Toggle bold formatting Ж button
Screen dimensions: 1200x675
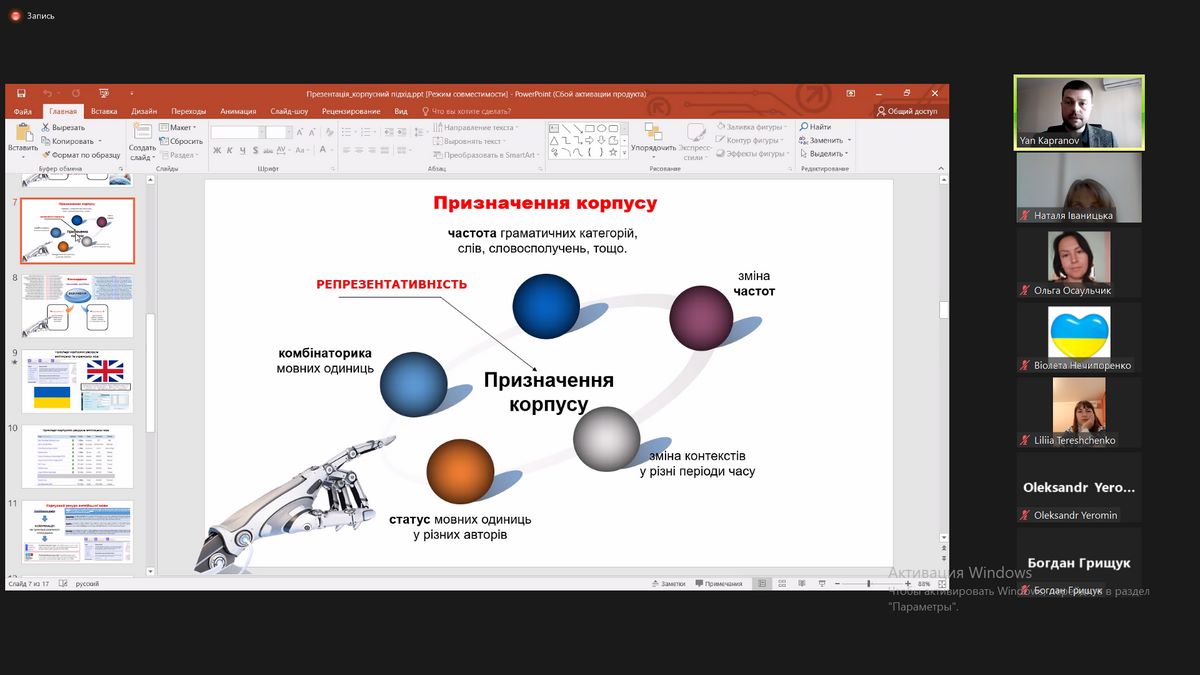point(216,151)
